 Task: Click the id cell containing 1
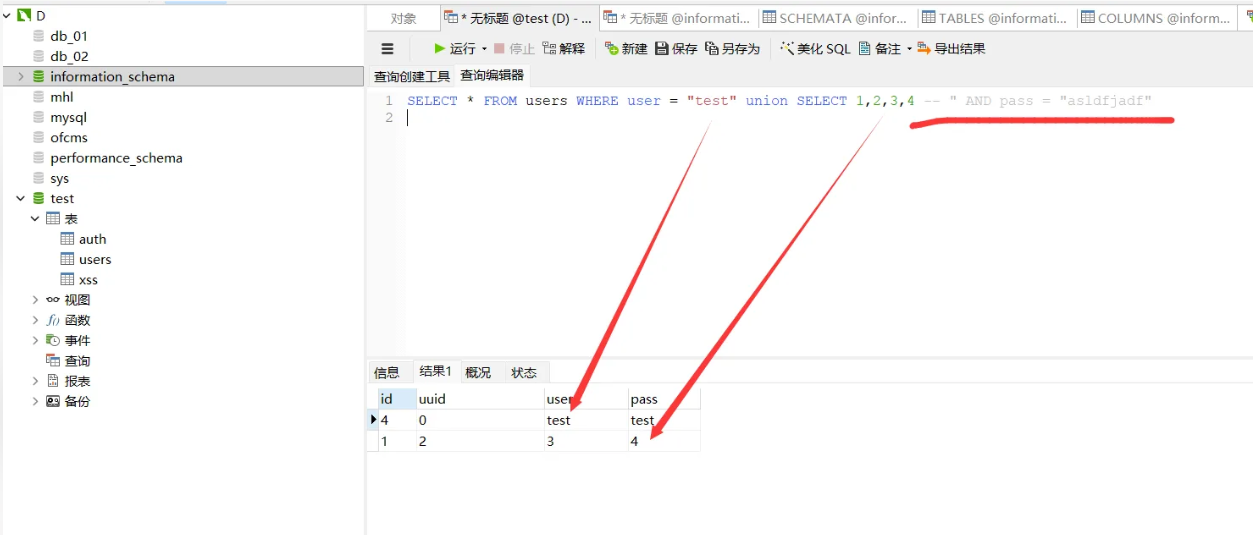click(x=397, y=441)
